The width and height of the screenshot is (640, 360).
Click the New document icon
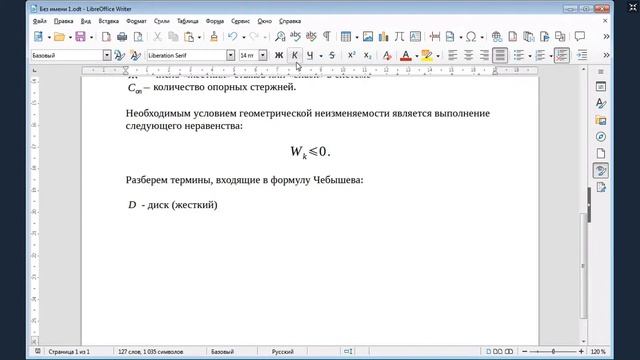click(38, 37)
